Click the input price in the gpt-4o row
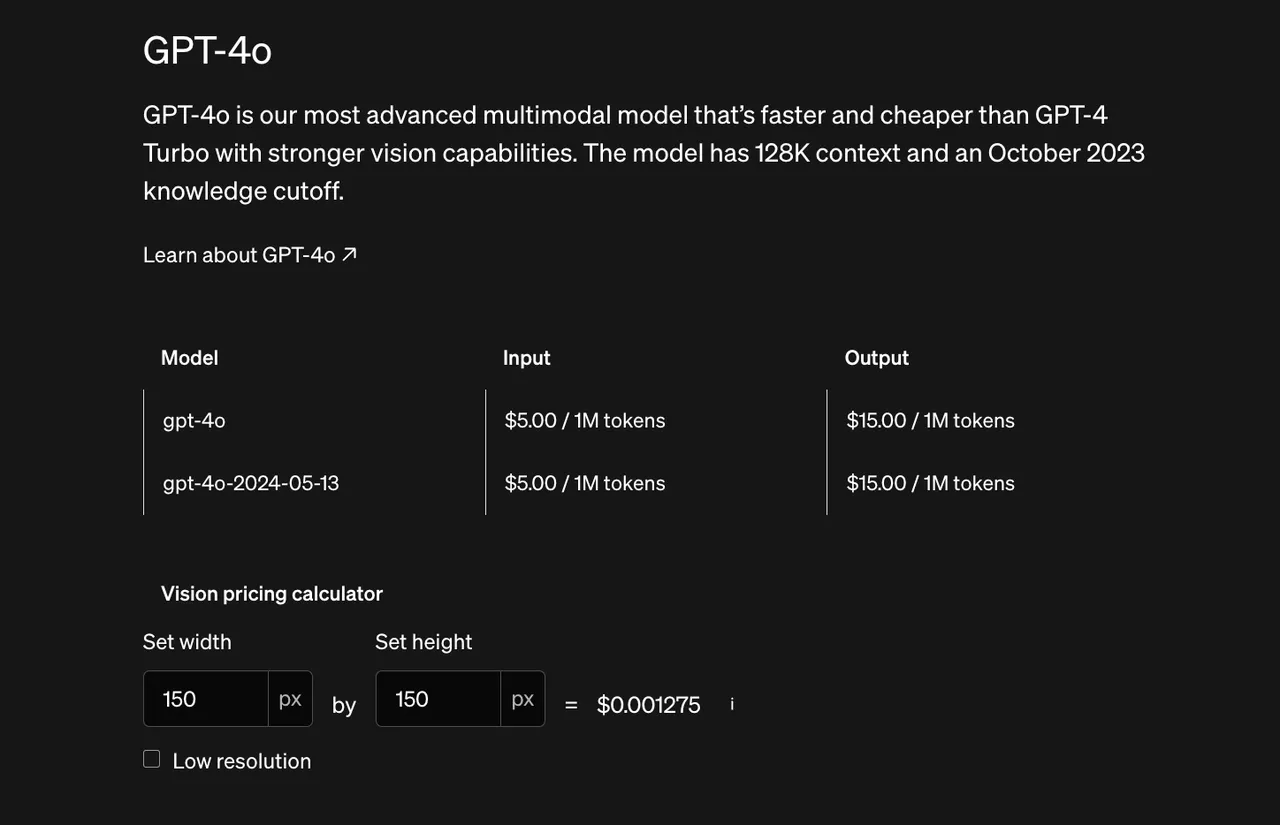The height and width of the screenshot is (825, 1280). [585, 421]
